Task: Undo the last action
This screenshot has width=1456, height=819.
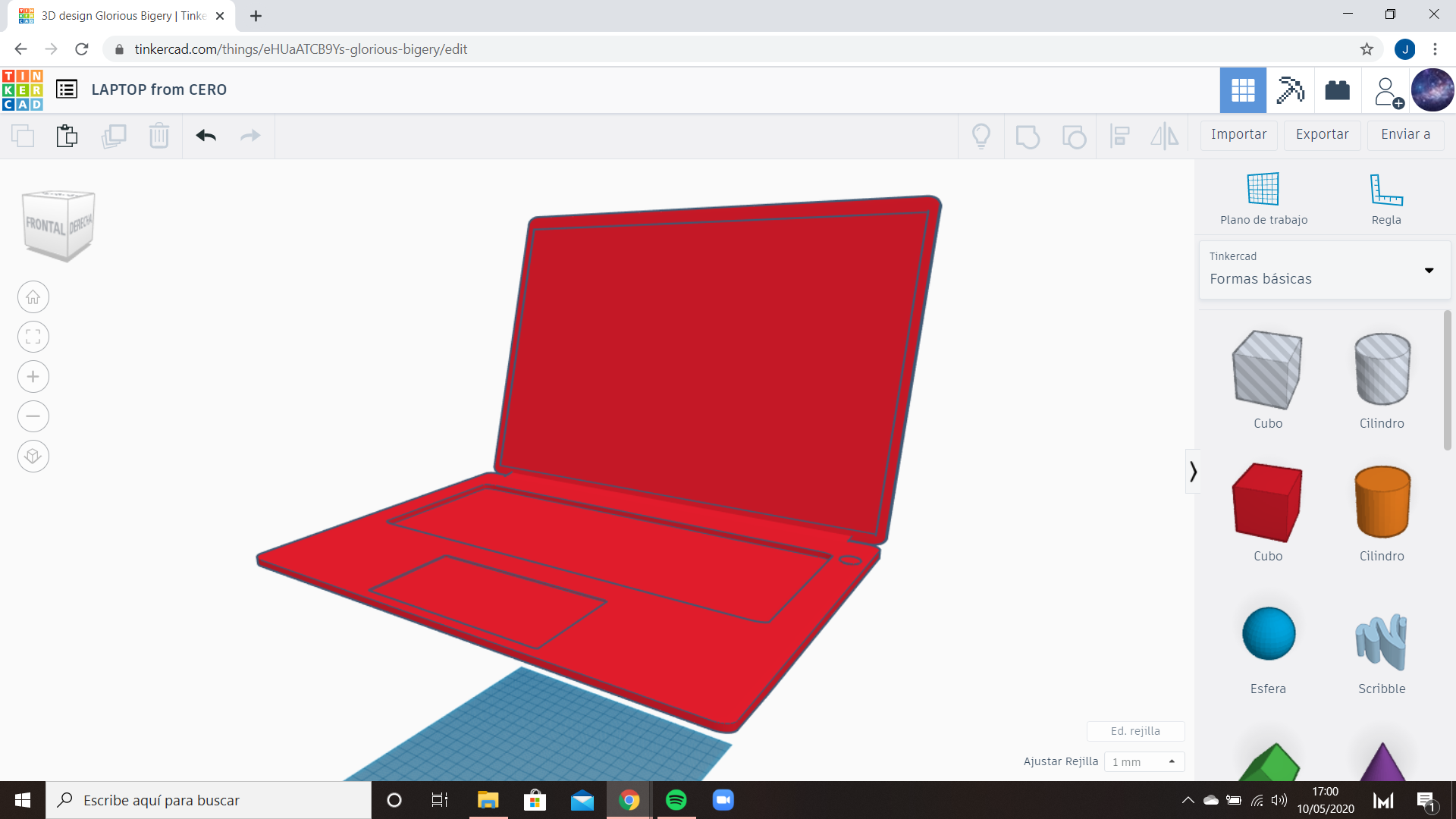Action: (x=206, y=136)
